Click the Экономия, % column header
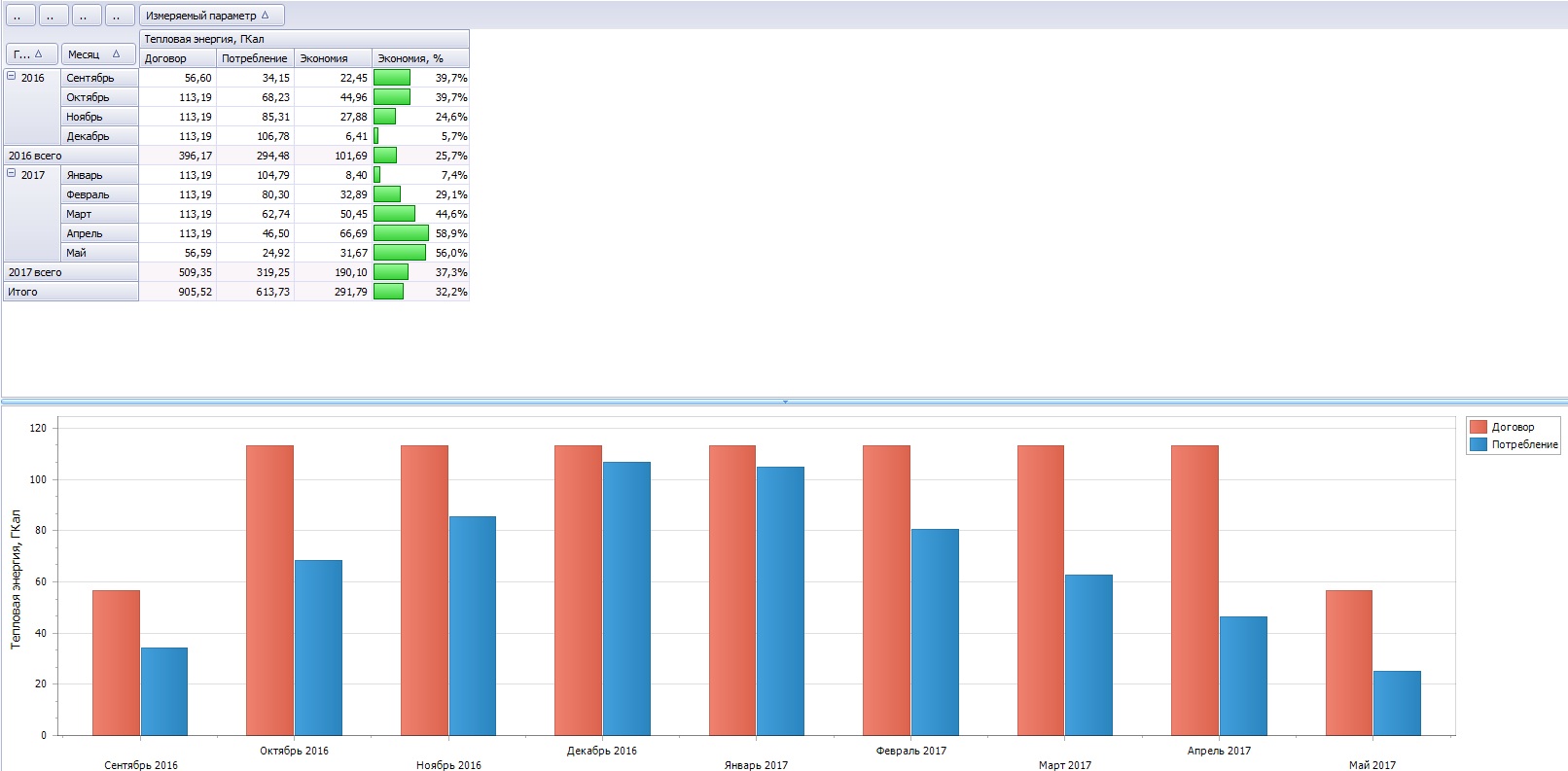1568x771 pixels. click(x=420, y=58)
